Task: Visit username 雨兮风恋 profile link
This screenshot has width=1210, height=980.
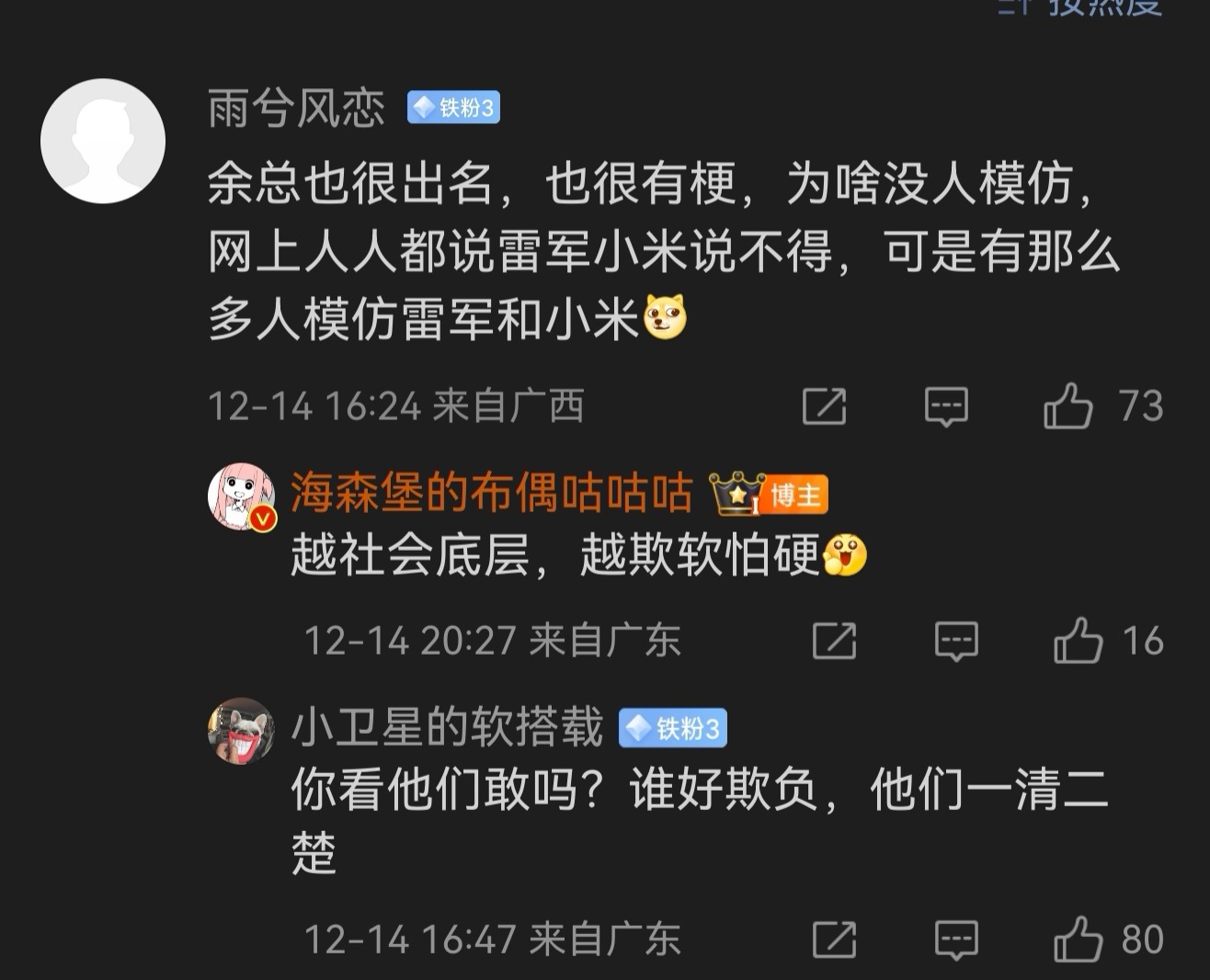Action: 296,108
